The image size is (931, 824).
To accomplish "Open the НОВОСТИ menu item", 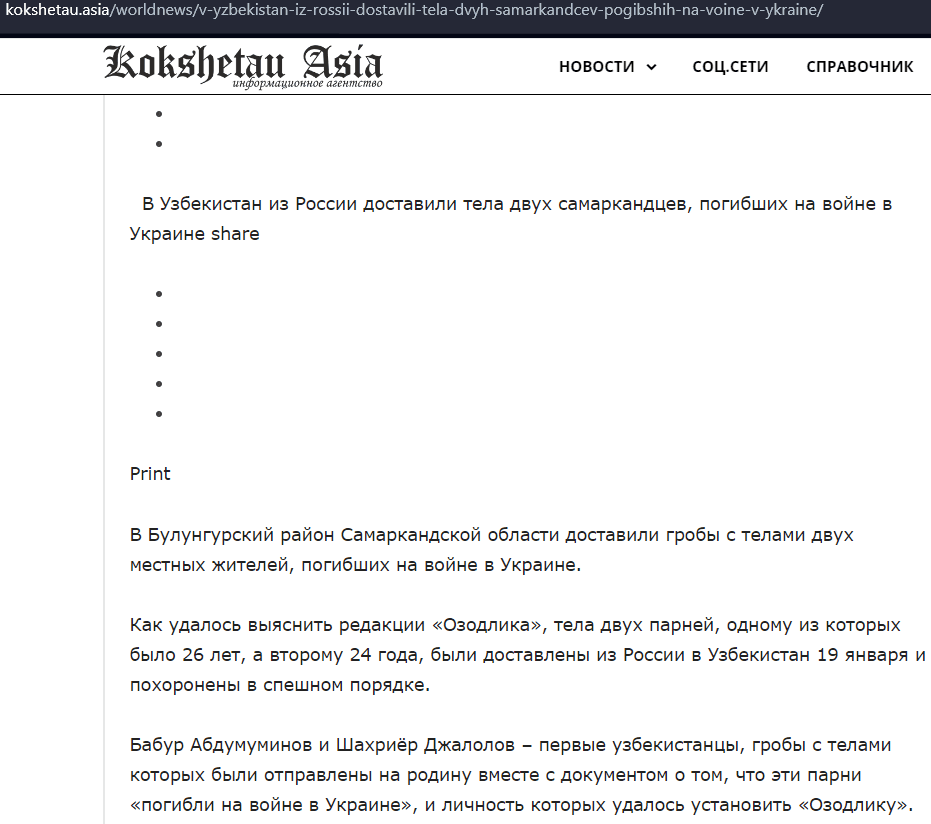I will pos(597,66).
